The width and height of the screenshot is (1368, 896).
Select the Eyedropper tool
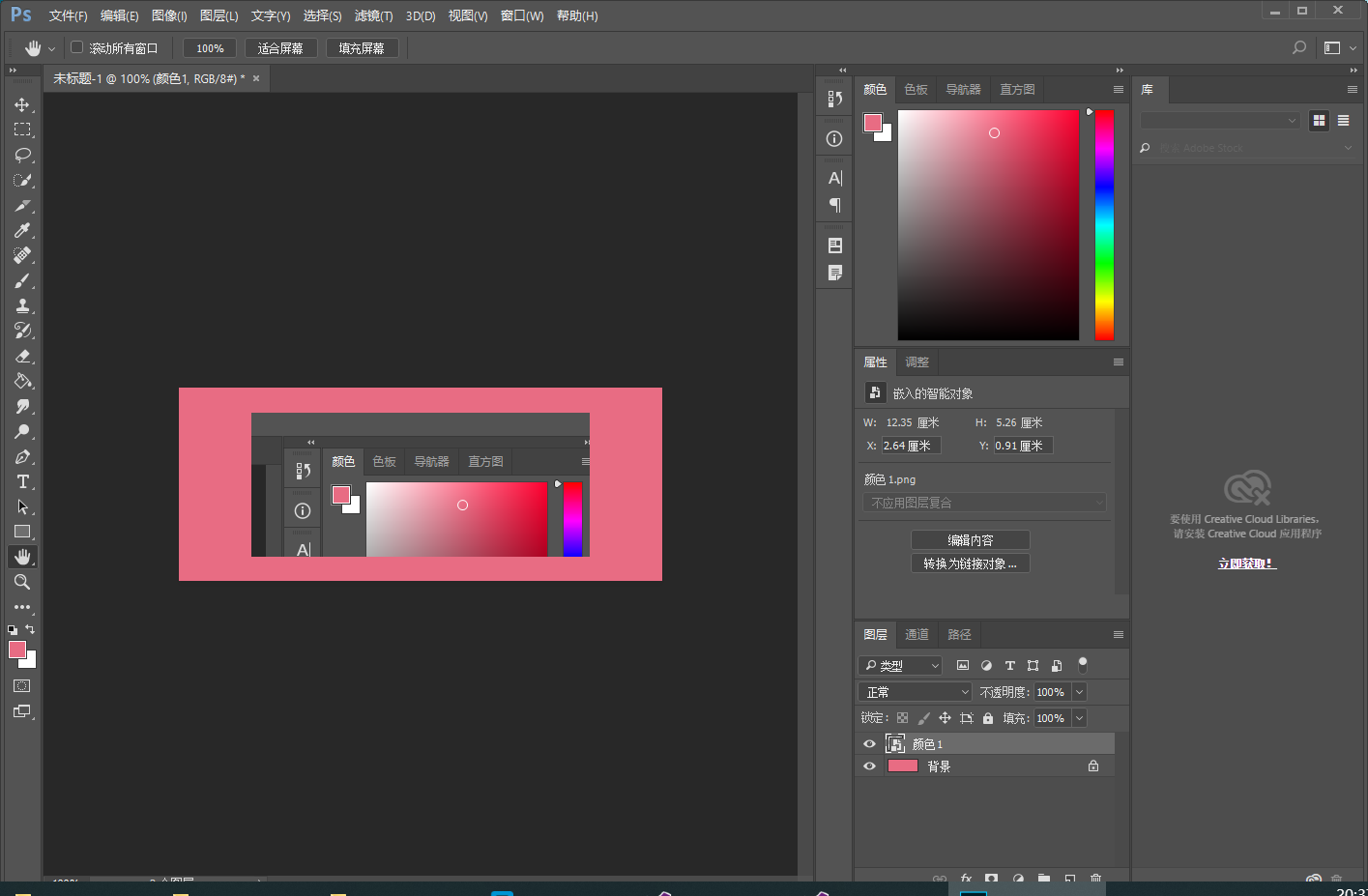(x=22, y=230)
